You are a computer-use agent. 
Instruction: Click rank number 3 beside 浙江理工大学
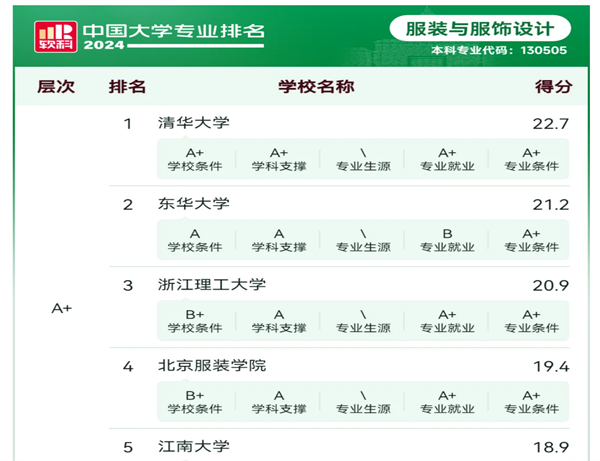[x=128, y=285]
